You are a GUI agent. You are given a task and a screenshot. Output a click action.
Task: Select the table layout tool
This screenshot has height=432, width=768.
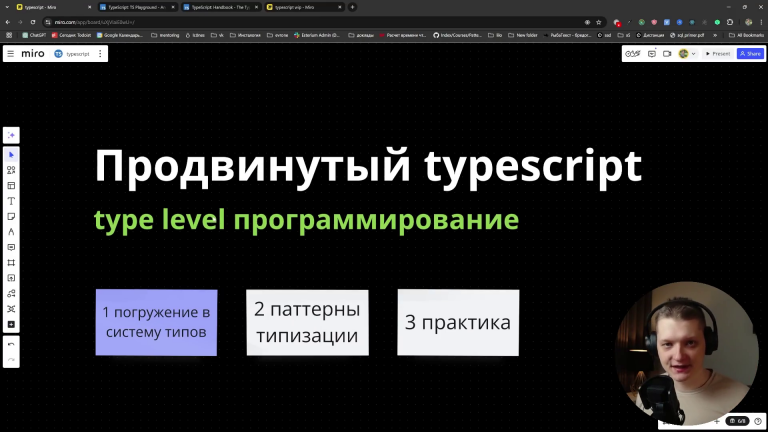[x=11, y=186]
